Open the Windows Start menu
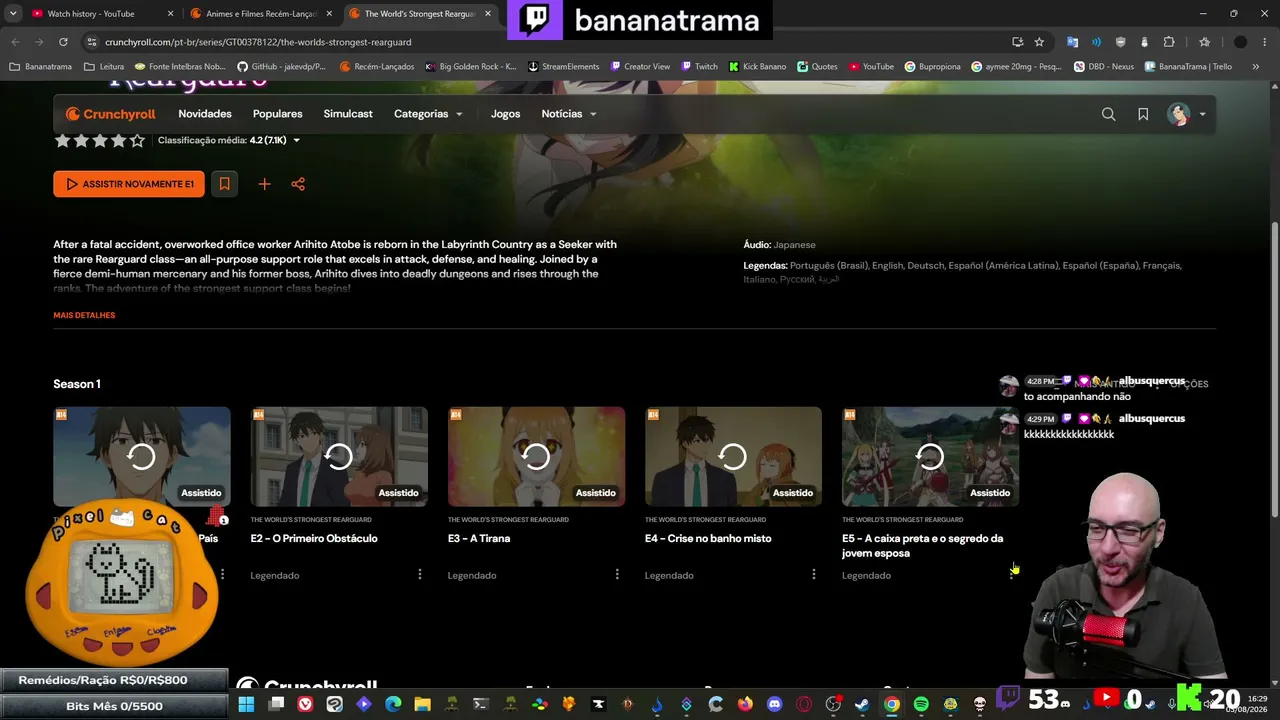Screen dimensions: 1280x720 tap(246, 704)
